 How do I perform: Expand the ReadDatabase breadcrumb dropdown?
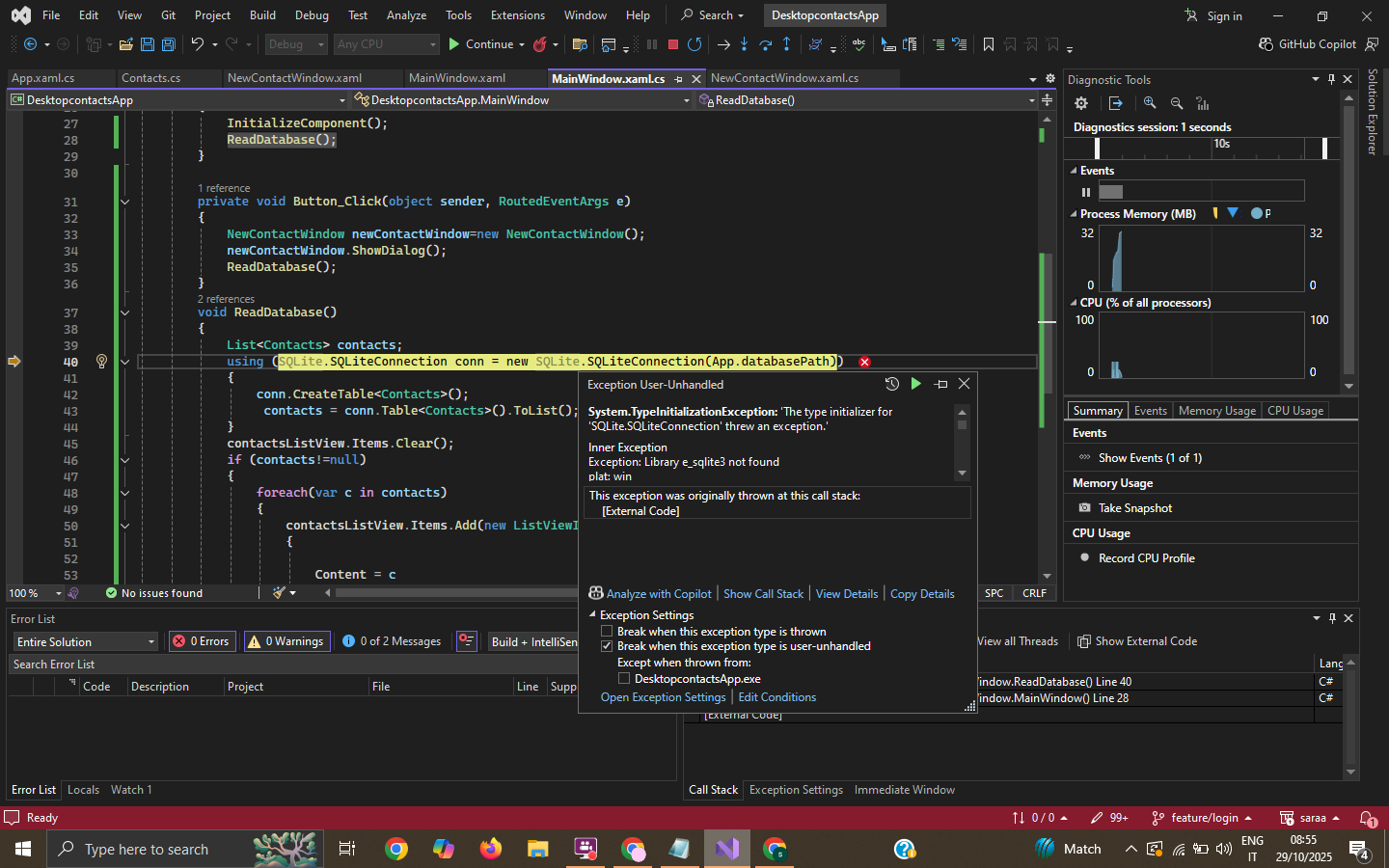(x=1031, y=99)
